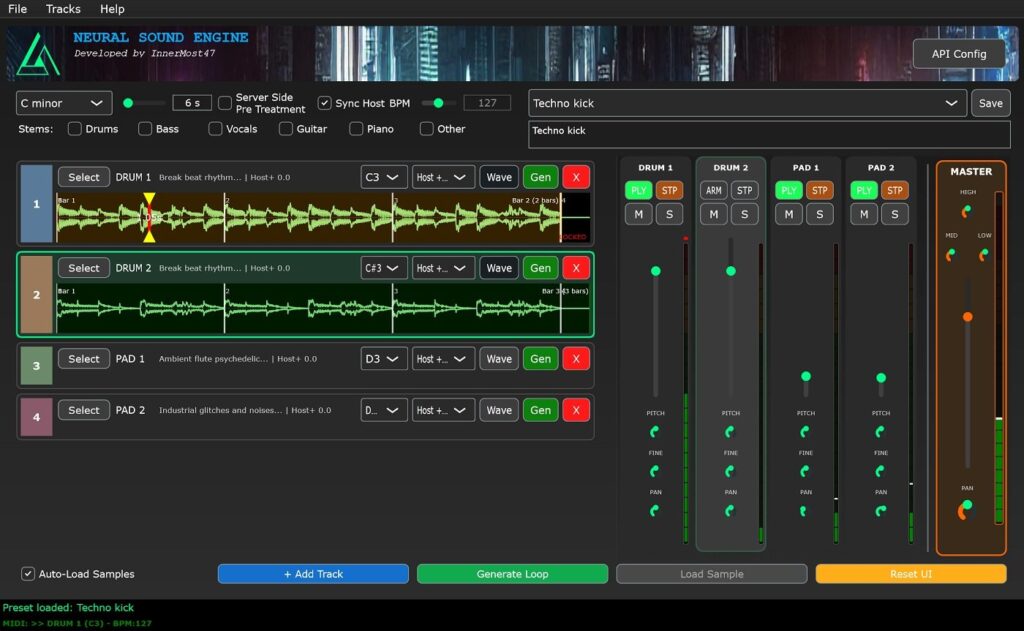Open the API Config panel
Image resolution: width=1024 pixels, height=631 pixels.
click(x=958, y=54)
